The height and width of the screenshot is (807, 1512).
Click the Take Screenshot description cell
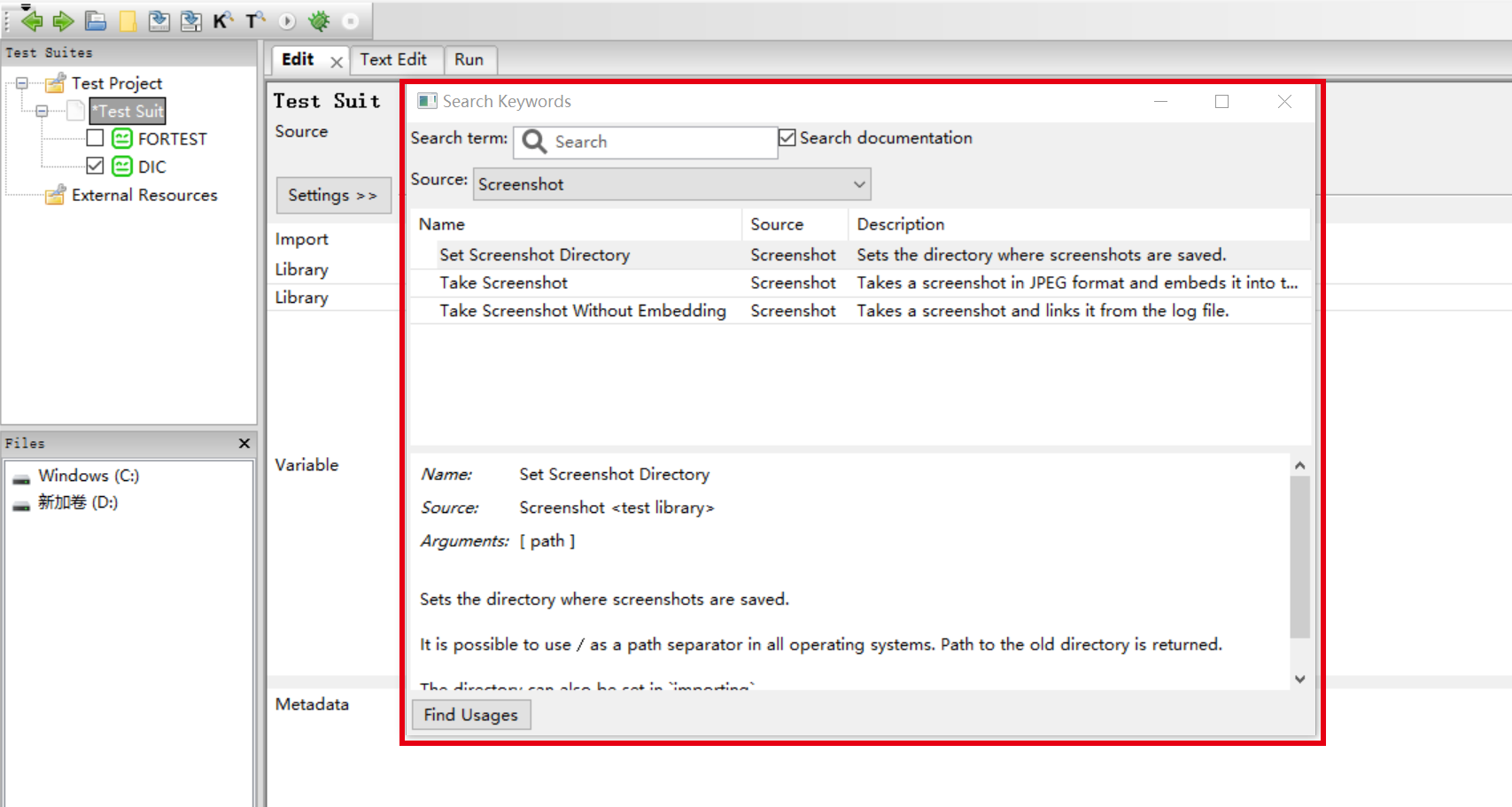[x=1077, y=283]
